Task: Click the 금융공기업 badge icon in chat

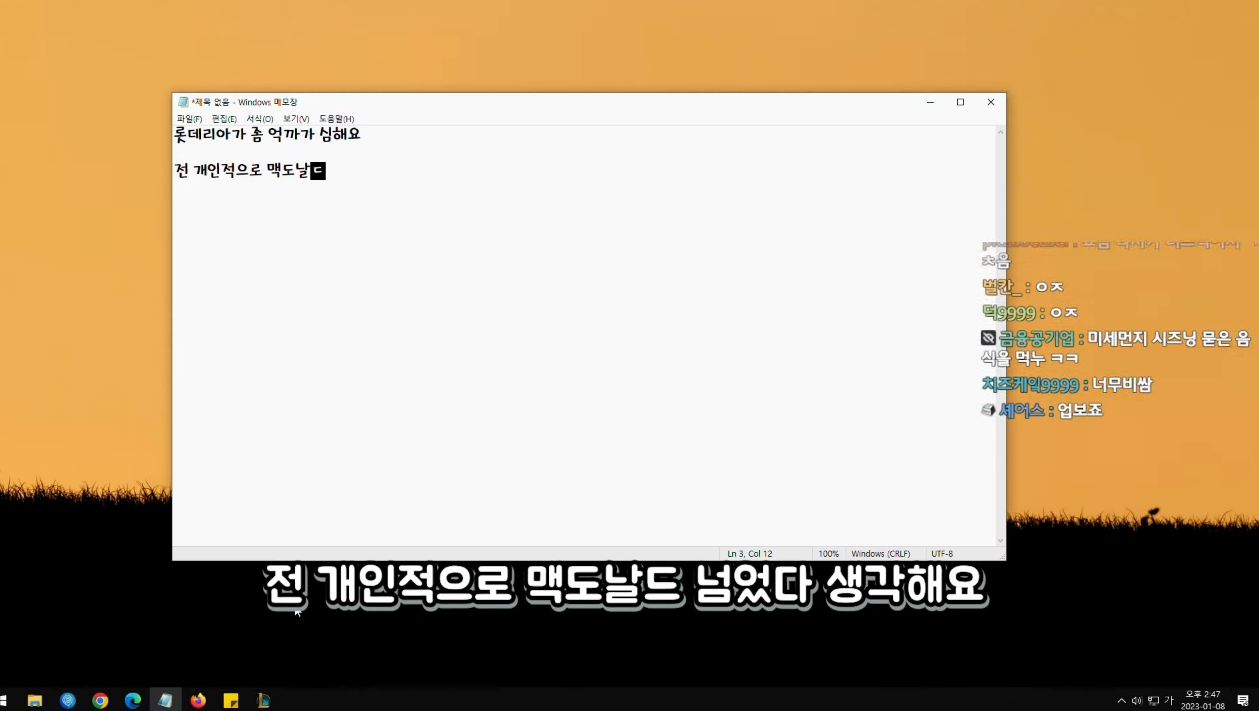Action: tap(986, 337)
